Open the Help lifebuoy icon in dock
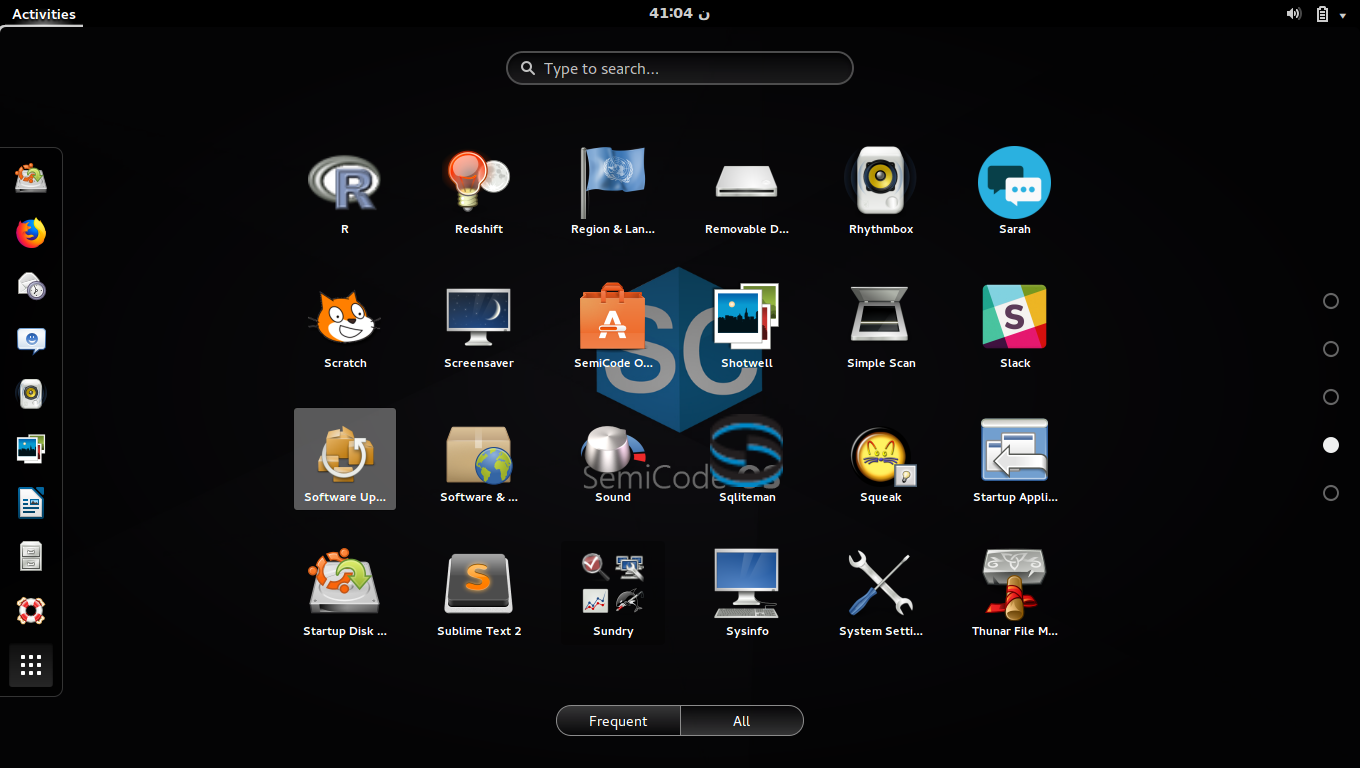1360x768 pixels. (x=31, y=611)
